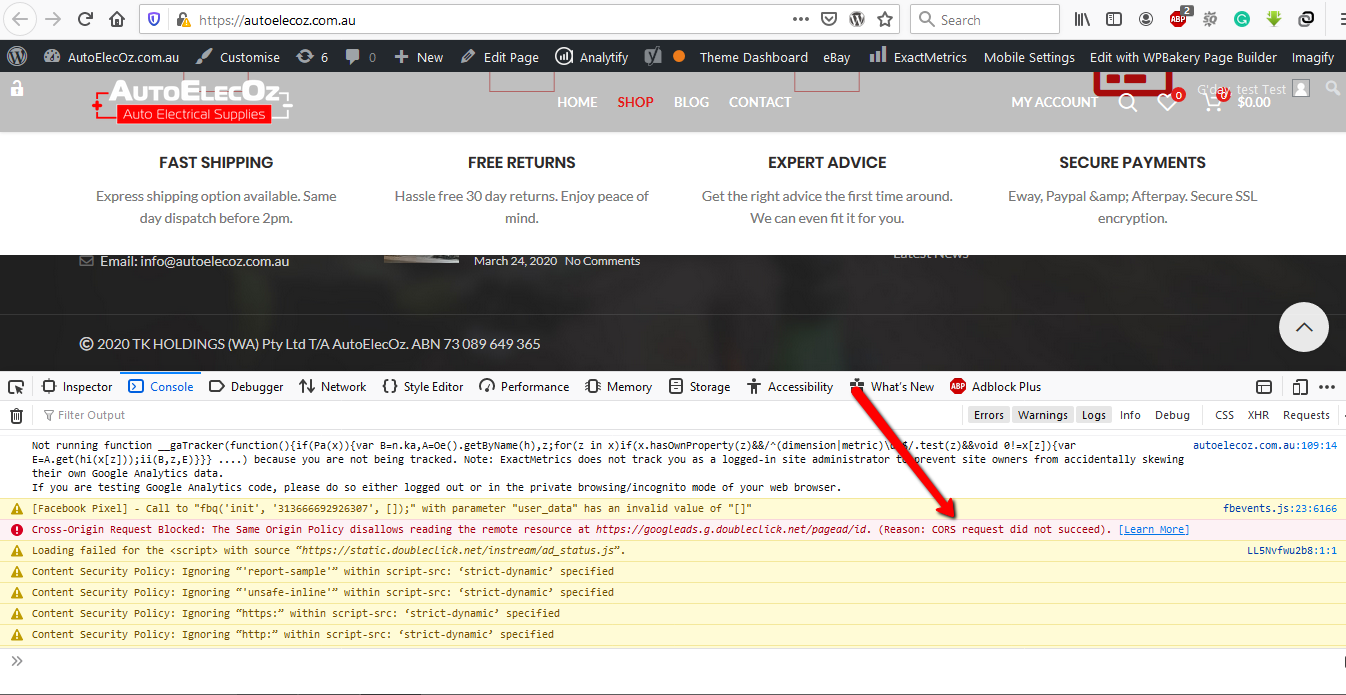Open Theme Dashboard menu
This screenshot has width=1346, height=695.
(753, 57)
